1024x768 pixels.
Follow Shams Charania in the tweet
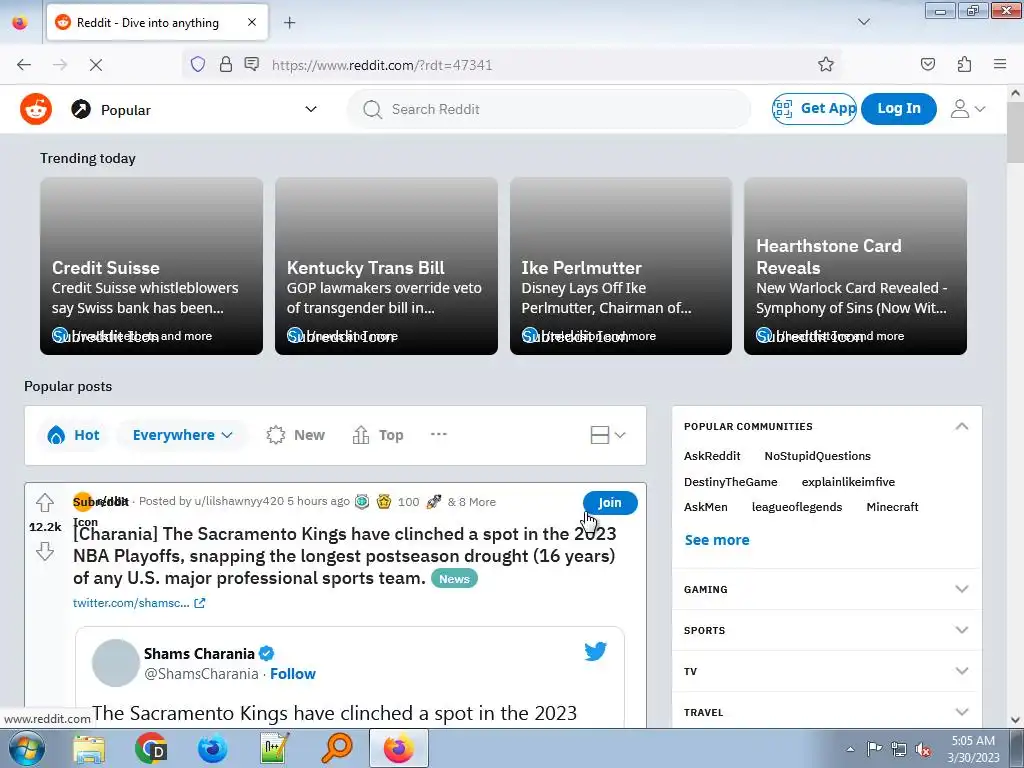pyautogui.click(x=293, y=674)
